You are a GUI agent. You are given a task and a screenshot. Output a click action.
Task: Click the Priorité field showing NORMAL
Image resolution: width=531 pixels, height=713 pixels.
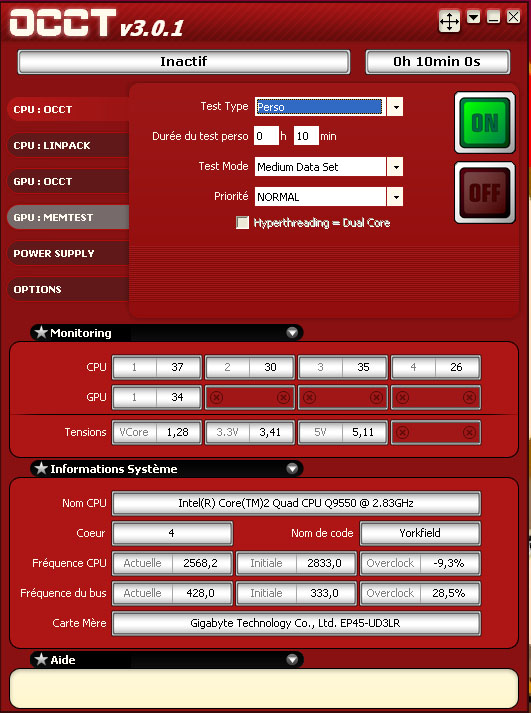pos(320,197)
